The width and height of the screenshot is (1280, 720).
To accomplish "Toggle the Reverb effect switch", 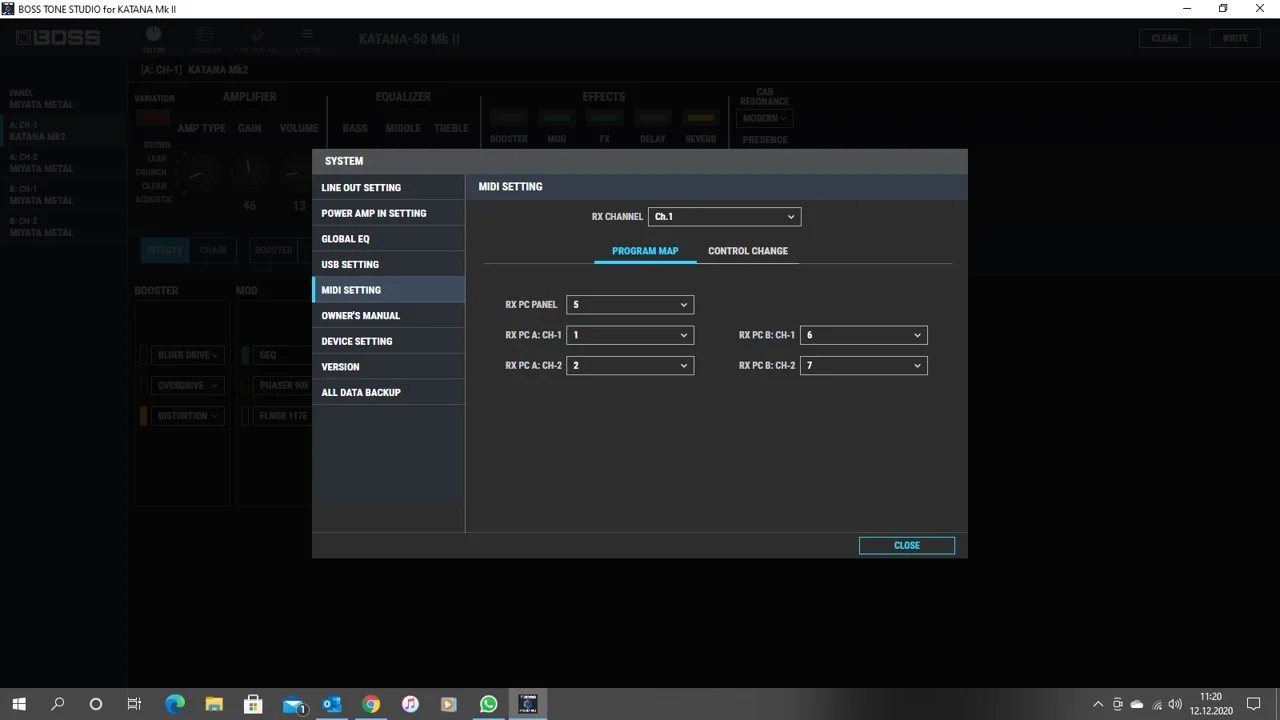I will point(700,118).
